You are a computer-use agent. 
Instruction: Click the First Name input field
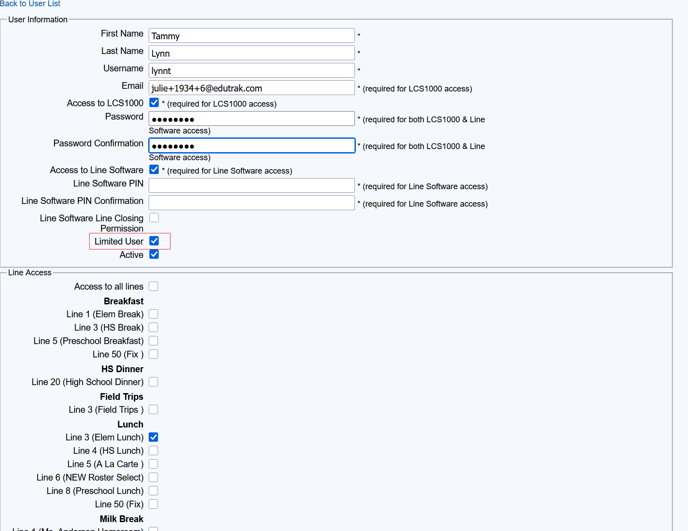point(251,36)
